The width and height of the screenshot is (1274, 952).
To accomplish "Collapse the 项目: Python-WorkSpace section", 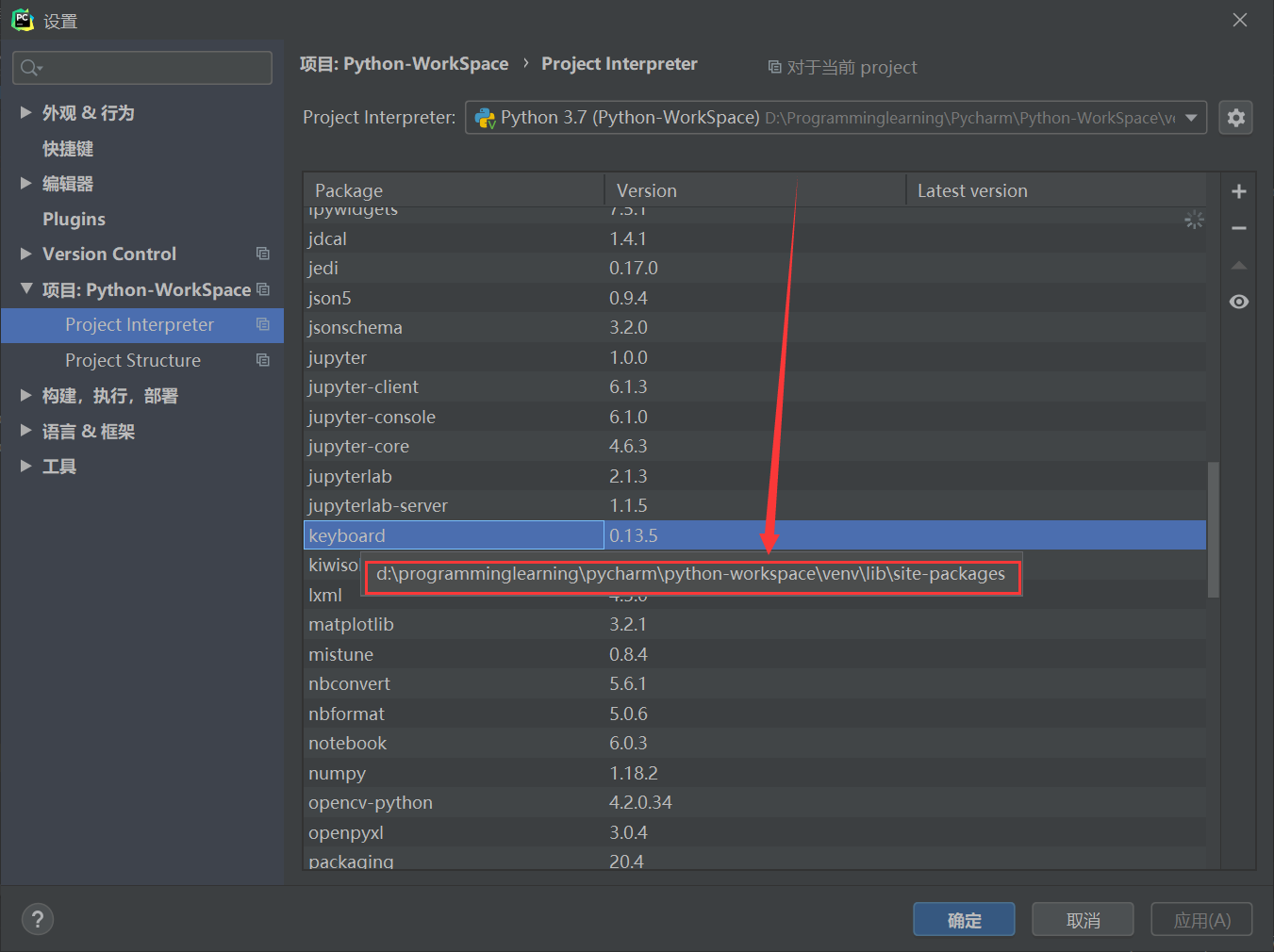I will 25,288.
